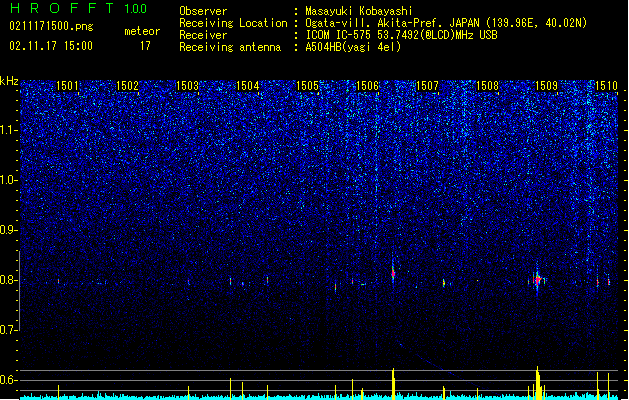Click the 1505 time marker label
The height and width of the screenshot is (400, 629).
[x=307, y=85]
